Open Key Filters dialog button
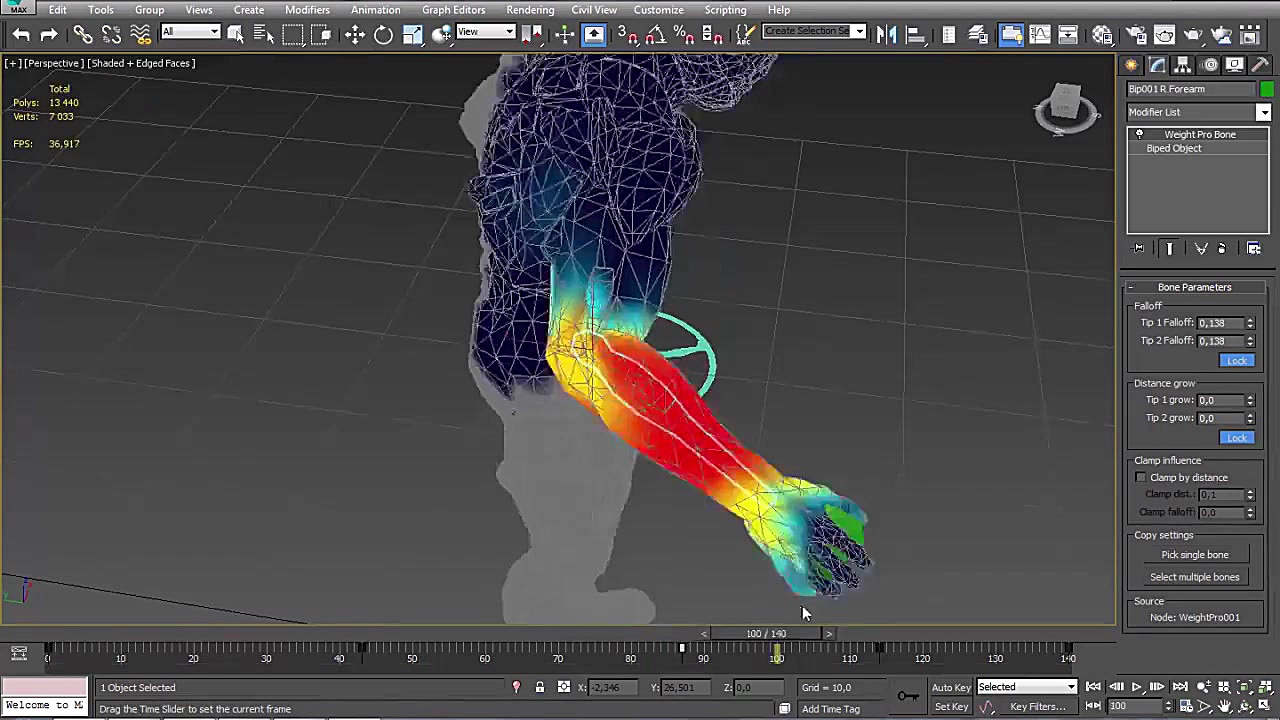The height and width of the screenshot is (720, 1280). coord(1038,707)
